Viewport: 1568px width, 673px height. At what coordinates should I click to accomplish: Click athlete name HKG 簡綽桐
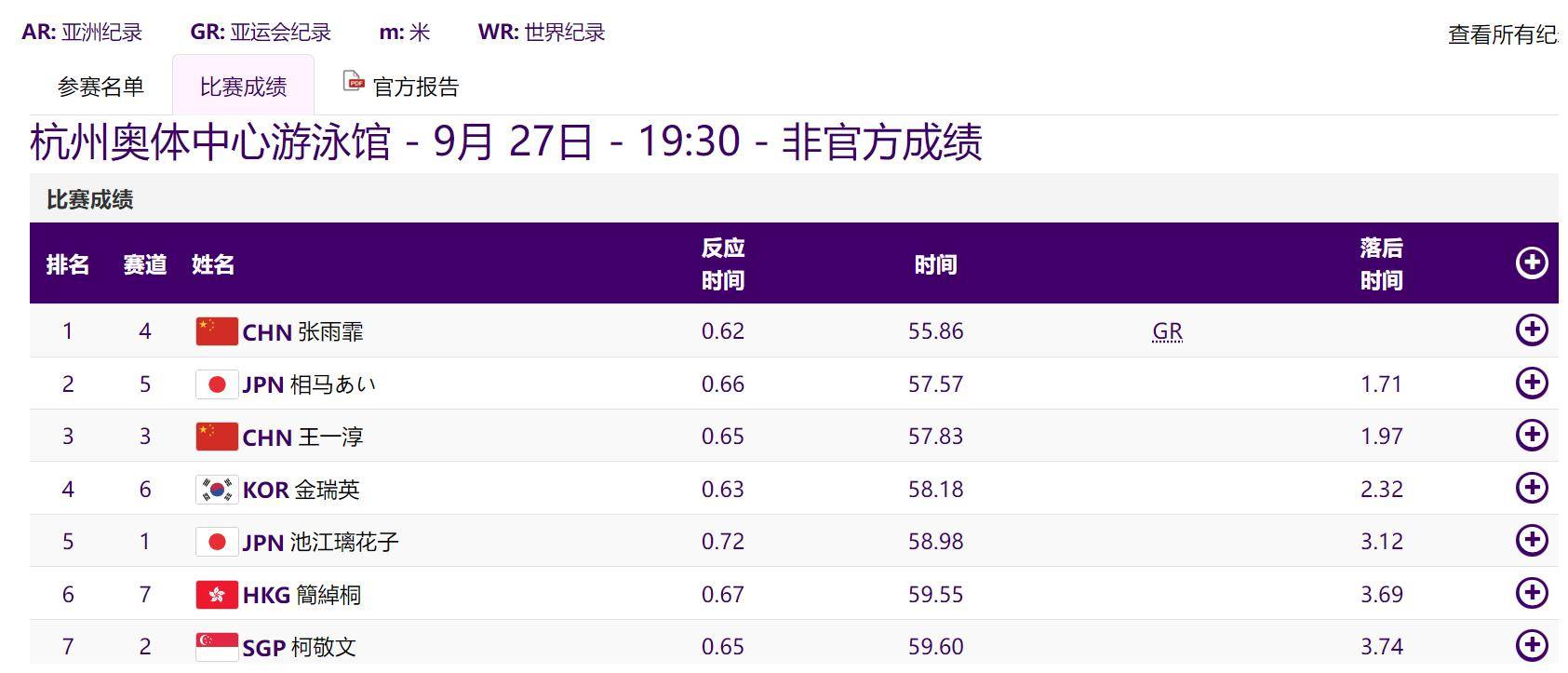pyautogui.click(x=302, y=595)
